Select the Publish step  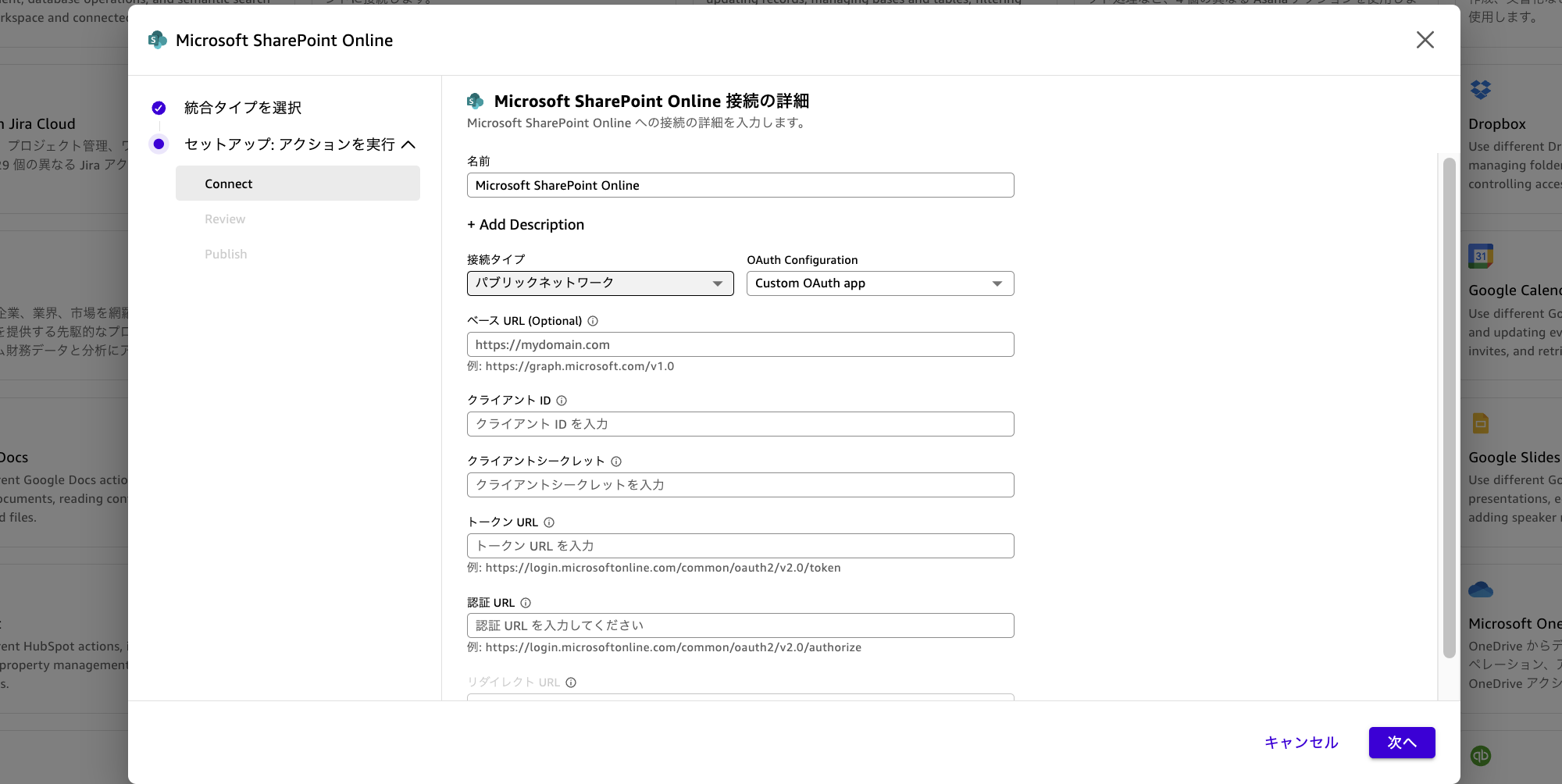click(226, 255)
